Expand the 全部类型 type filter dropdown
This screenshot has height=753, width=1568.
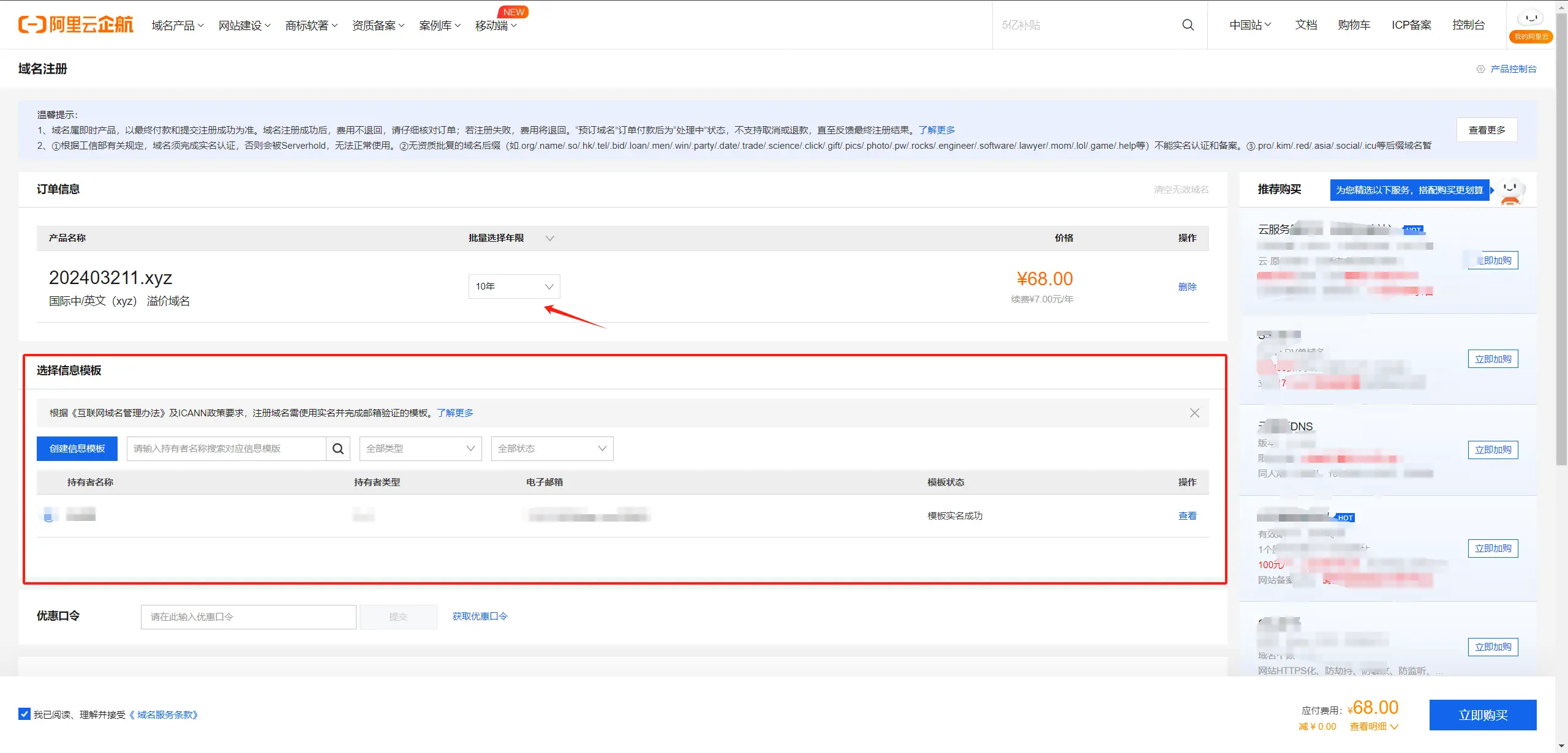pyautogui.click(x=420, y=448)
